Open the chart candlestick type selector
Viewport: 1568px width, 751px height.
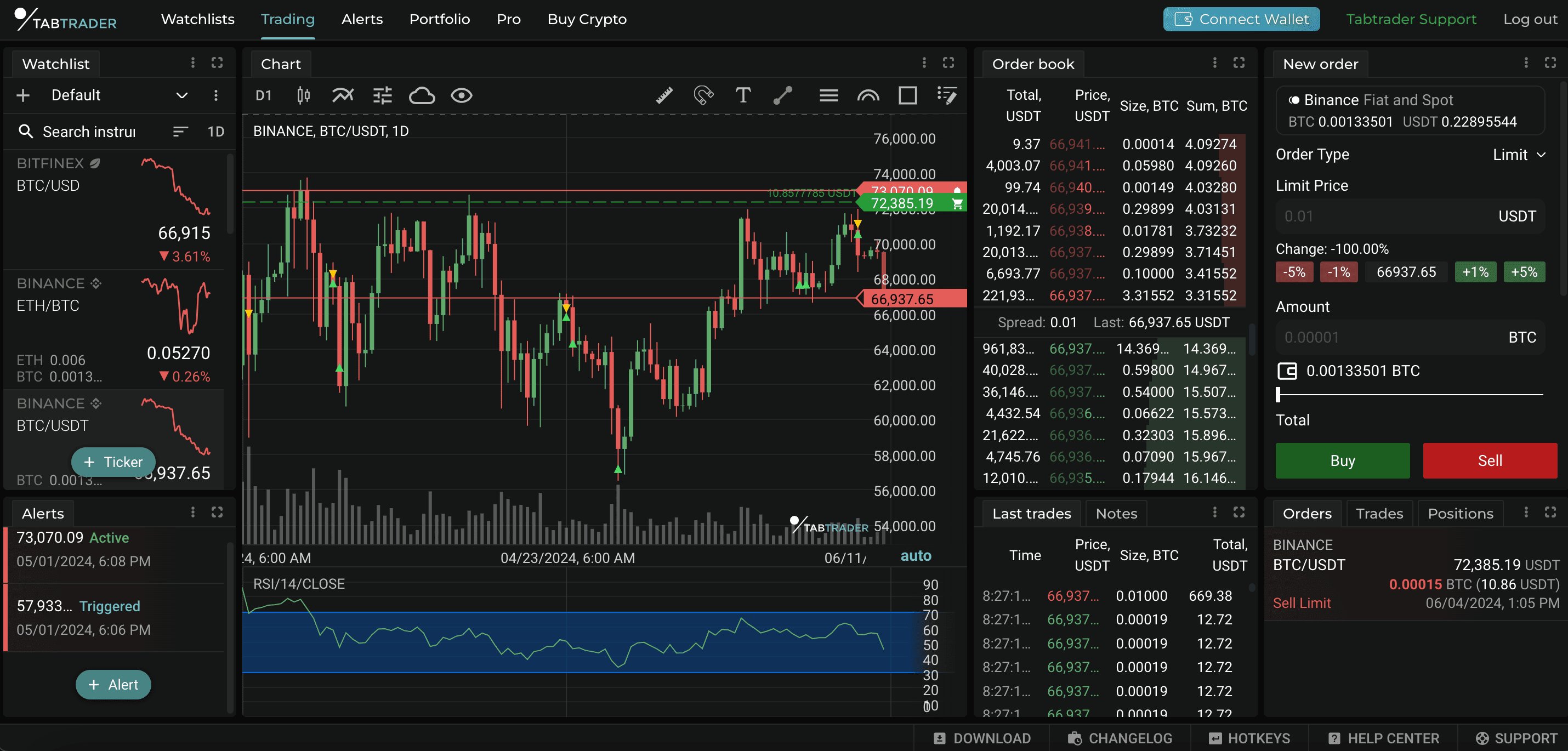pyautogui.click(x=303, y=95)
